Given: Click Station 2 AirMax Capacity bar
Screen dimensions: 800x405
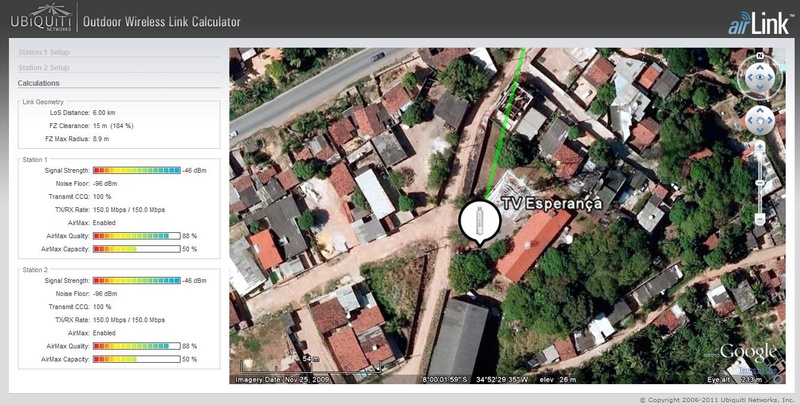Looking at the screenshot, I should (x=137, y=360).
